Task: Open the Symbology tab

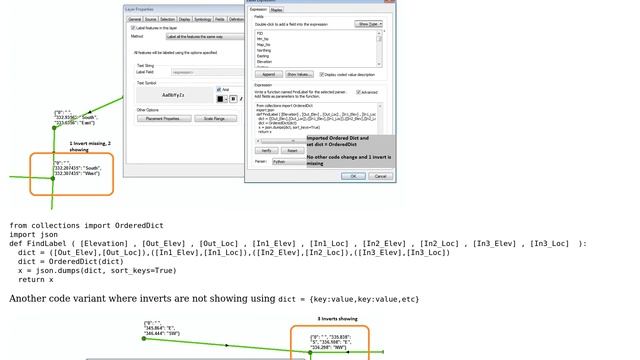Action: click(203, 19)
